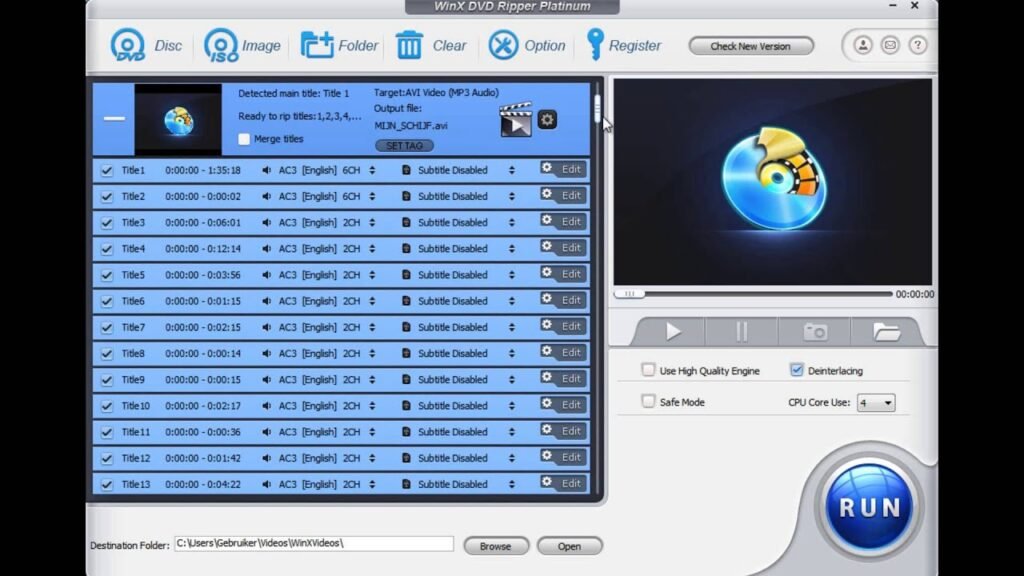Change the Title13 subtitle selector

(x=512, y=484)
